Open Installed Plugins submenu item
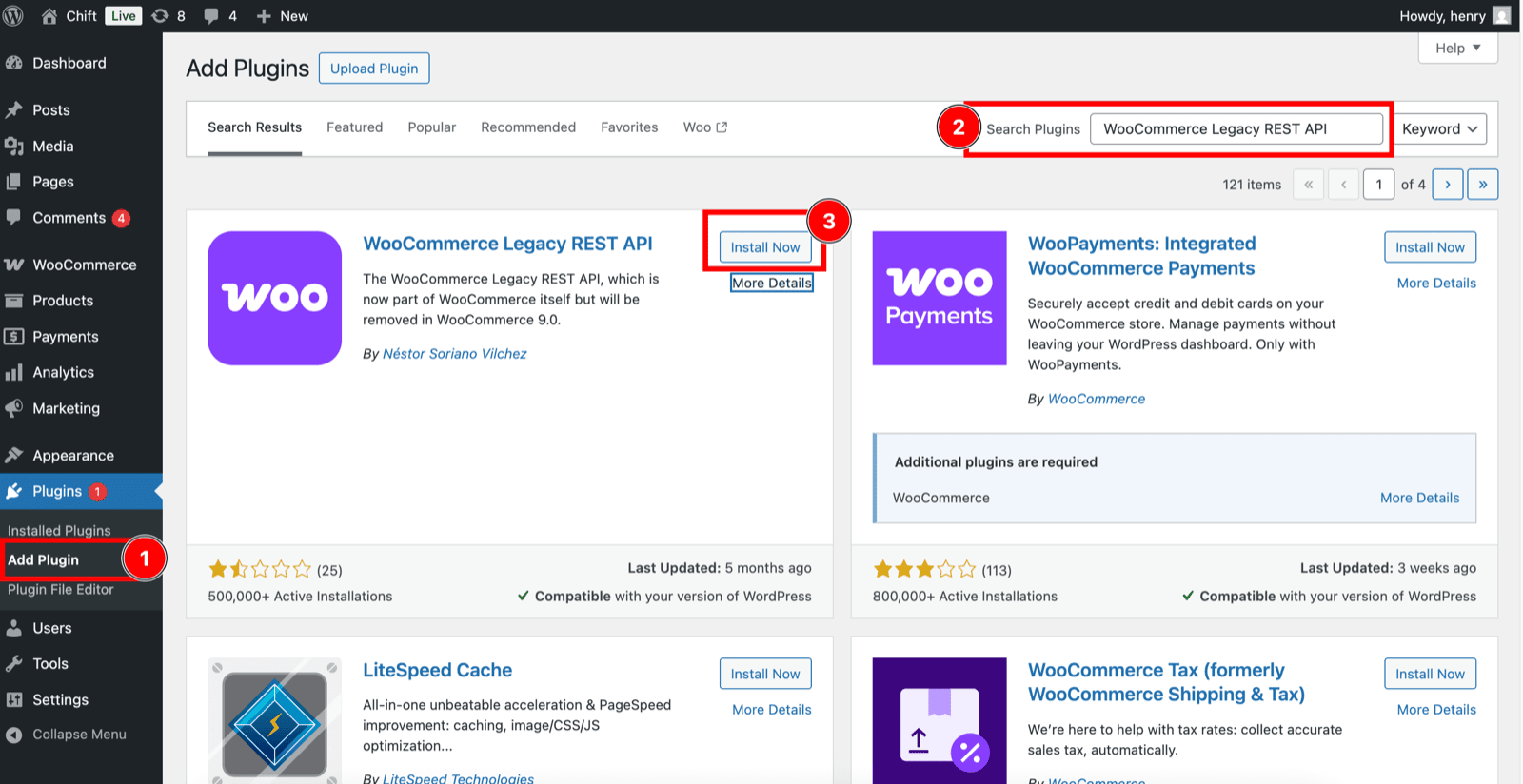The width and height of the screenshot is (1523, 784). 59,531
